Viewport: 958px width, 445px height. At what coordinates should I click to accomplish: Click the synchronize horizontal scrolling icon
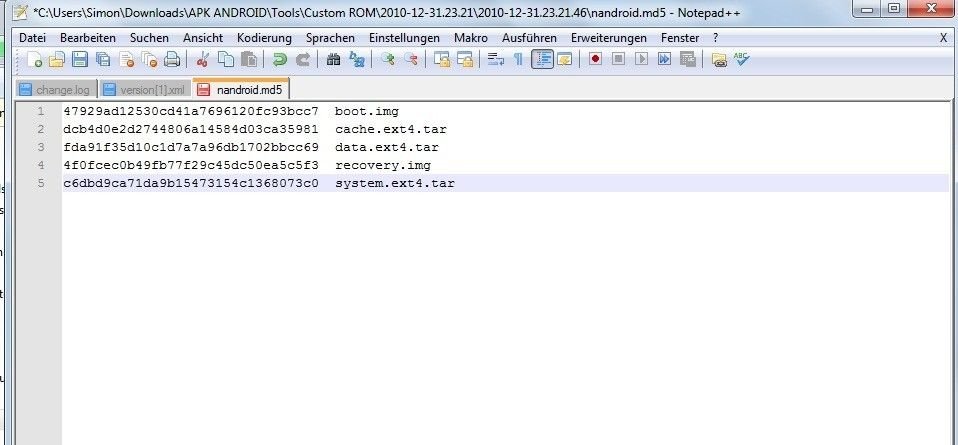coord(465,59)
